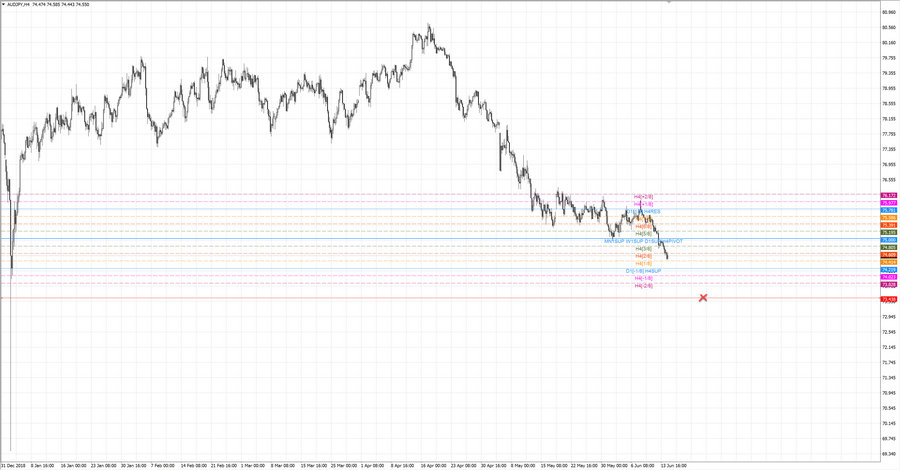This screenshot has width=900, height=470.
Task: Select the blue 74.219 price tag
Action: 889,270
